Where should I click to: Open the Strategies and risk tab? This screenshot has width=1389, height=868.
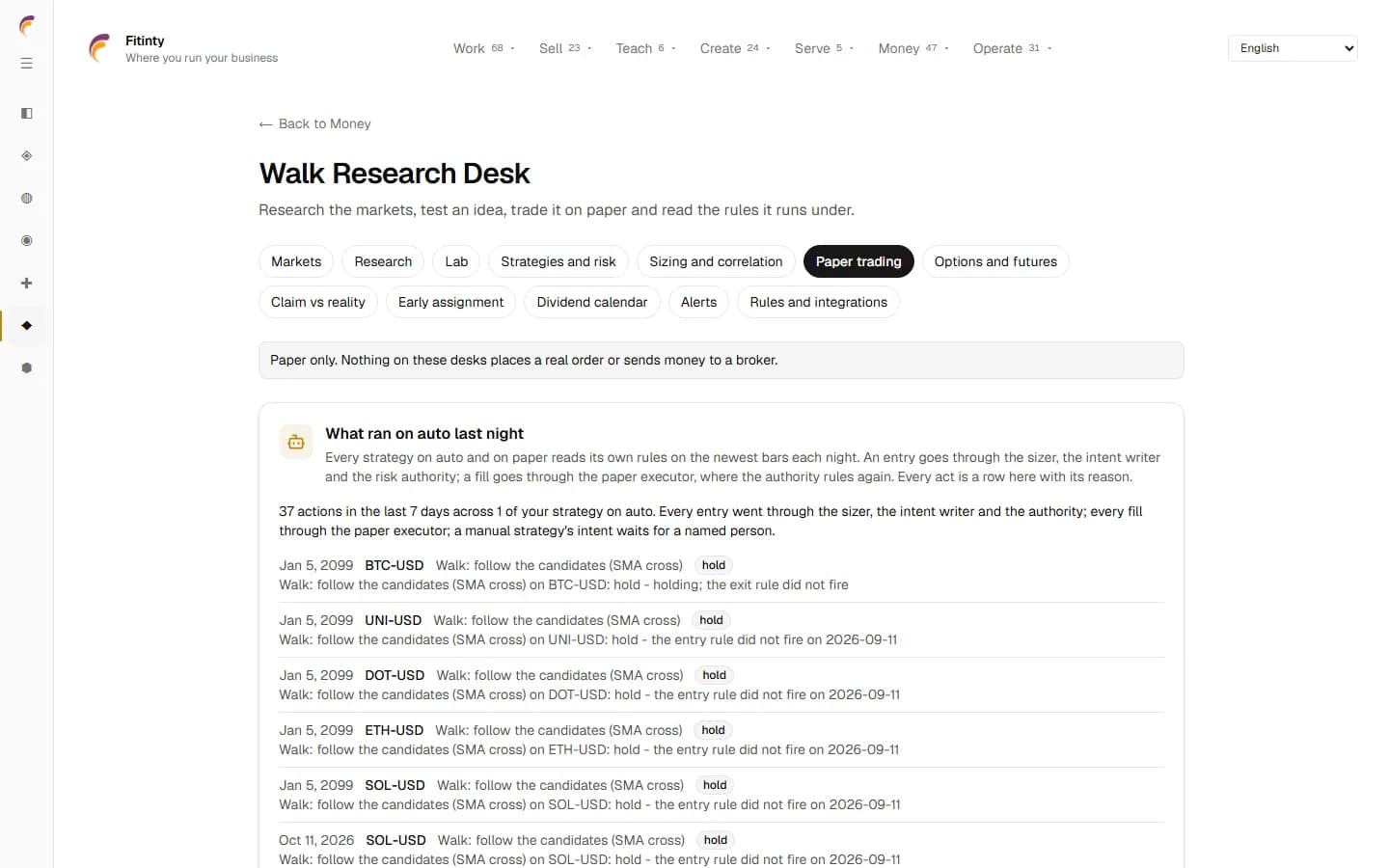558,261
